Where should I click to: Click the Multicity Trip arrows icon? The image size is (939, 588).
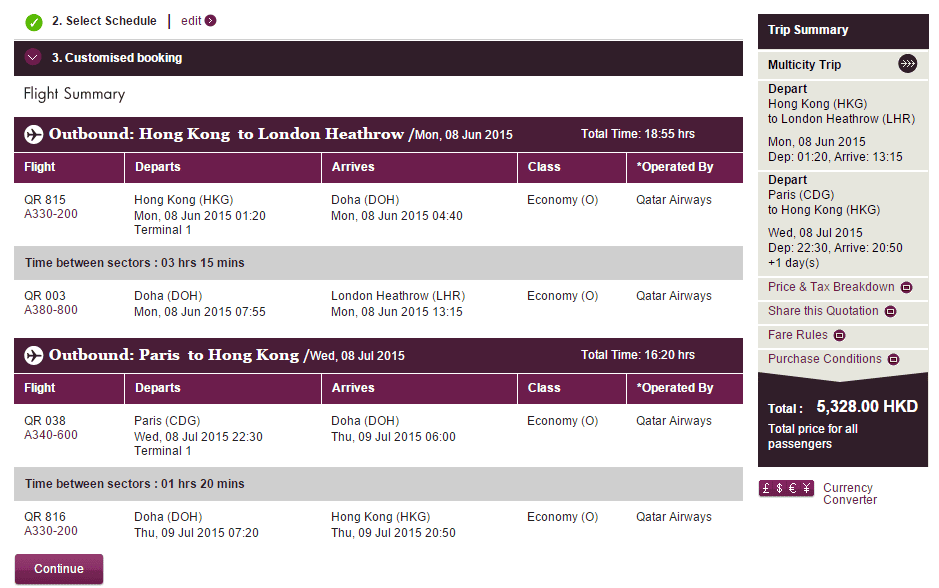click(907, 64)
